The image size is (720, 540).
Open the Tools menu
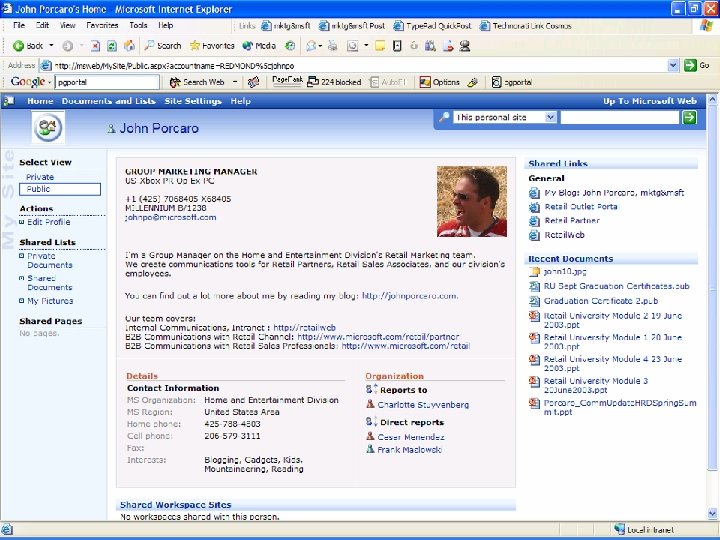[x=138, y=25]
